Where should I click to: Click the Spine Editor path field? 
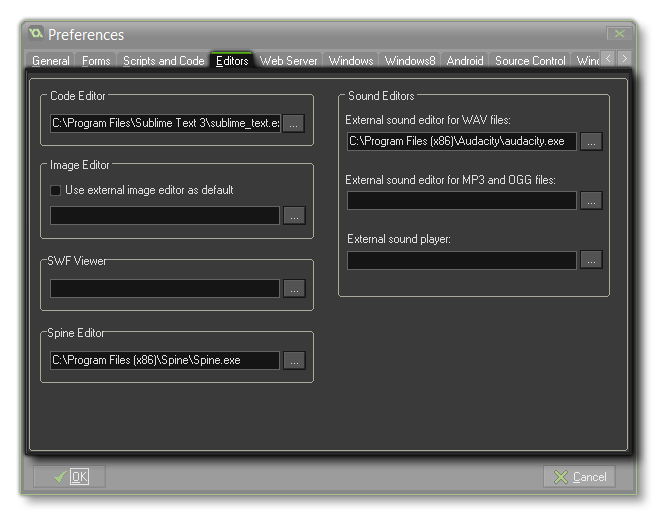tap(165, 361)
